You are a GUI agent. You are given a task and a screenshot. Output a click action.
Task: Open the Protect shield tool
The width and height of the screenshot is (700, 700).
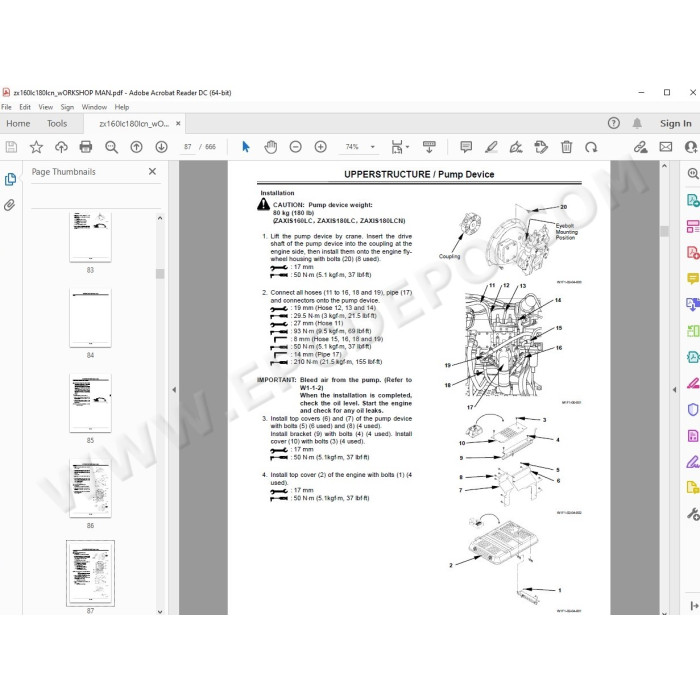coord(692,409)
